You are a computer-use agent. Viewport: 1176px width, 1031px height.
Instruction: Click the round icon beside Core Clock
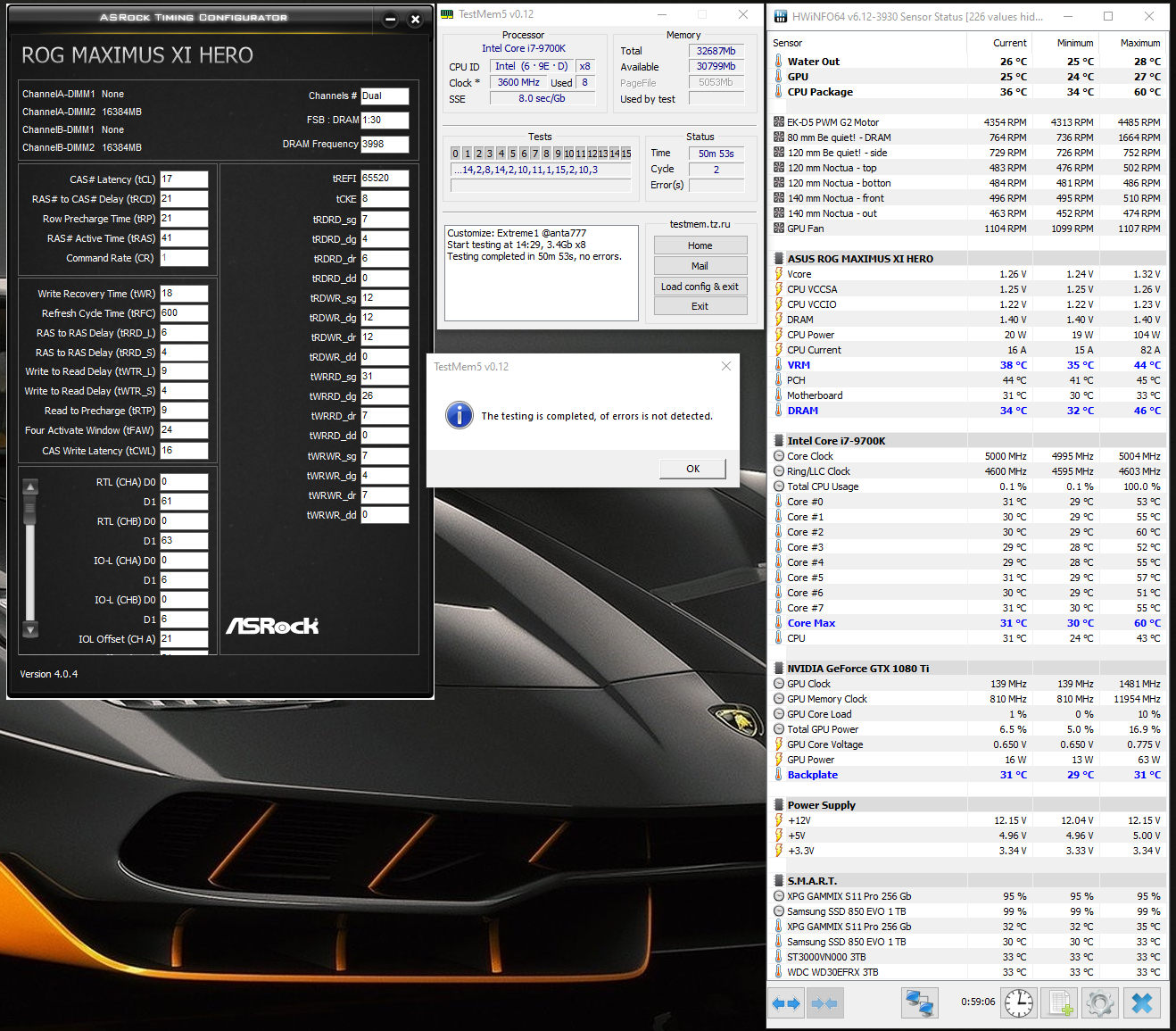(779, 456)
